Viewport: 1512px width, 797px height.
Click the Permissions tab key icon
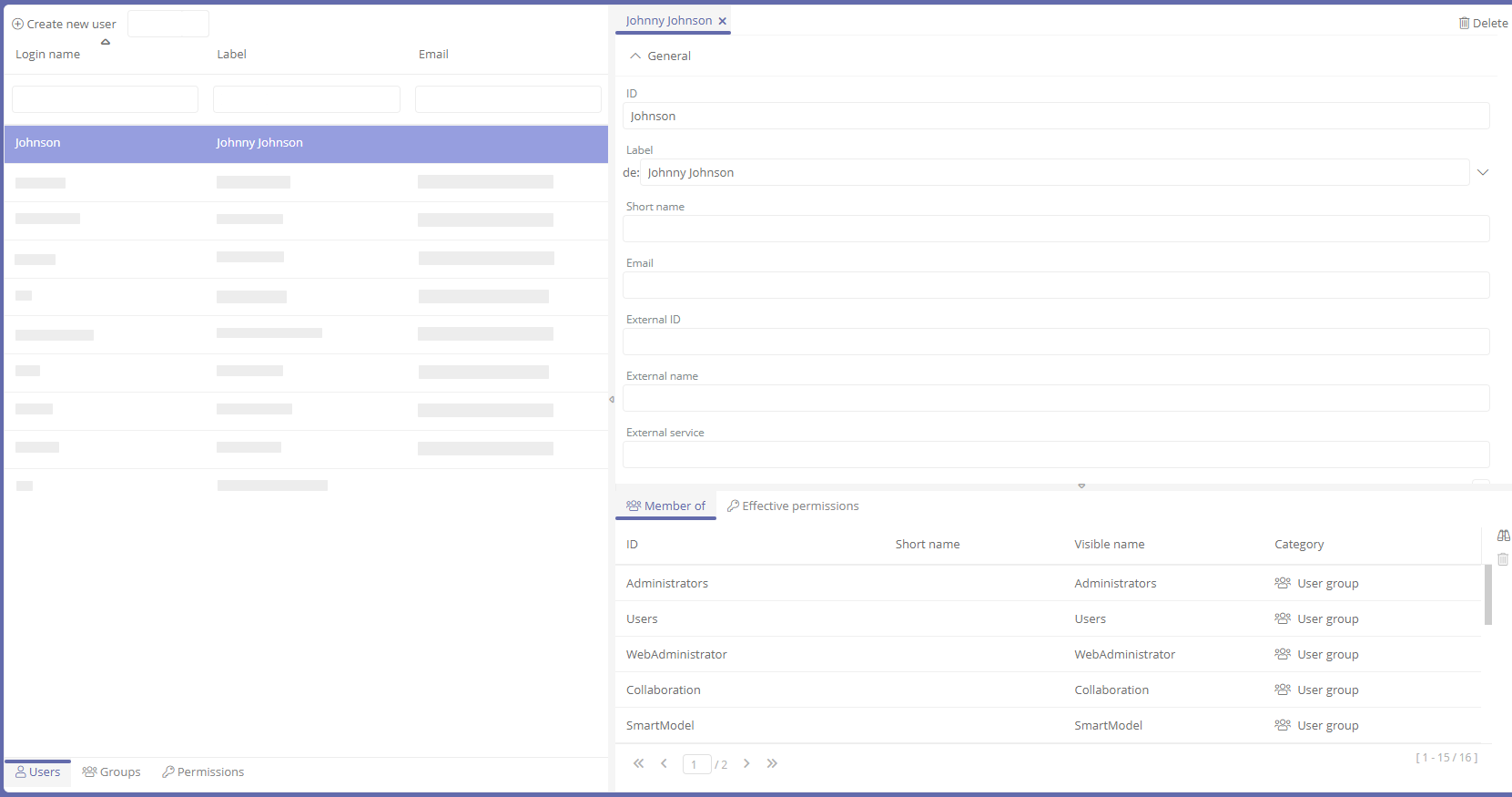(168, 771)
